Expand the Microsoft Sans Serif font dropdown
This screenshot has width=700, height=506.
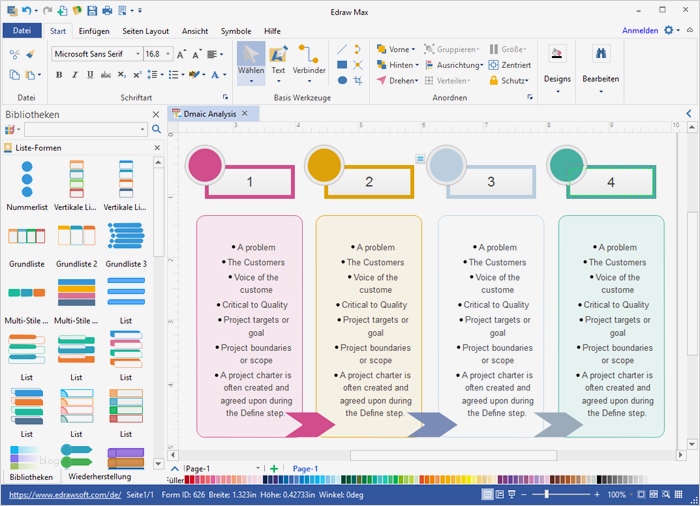pyautogui.click(x=138, y=54)
